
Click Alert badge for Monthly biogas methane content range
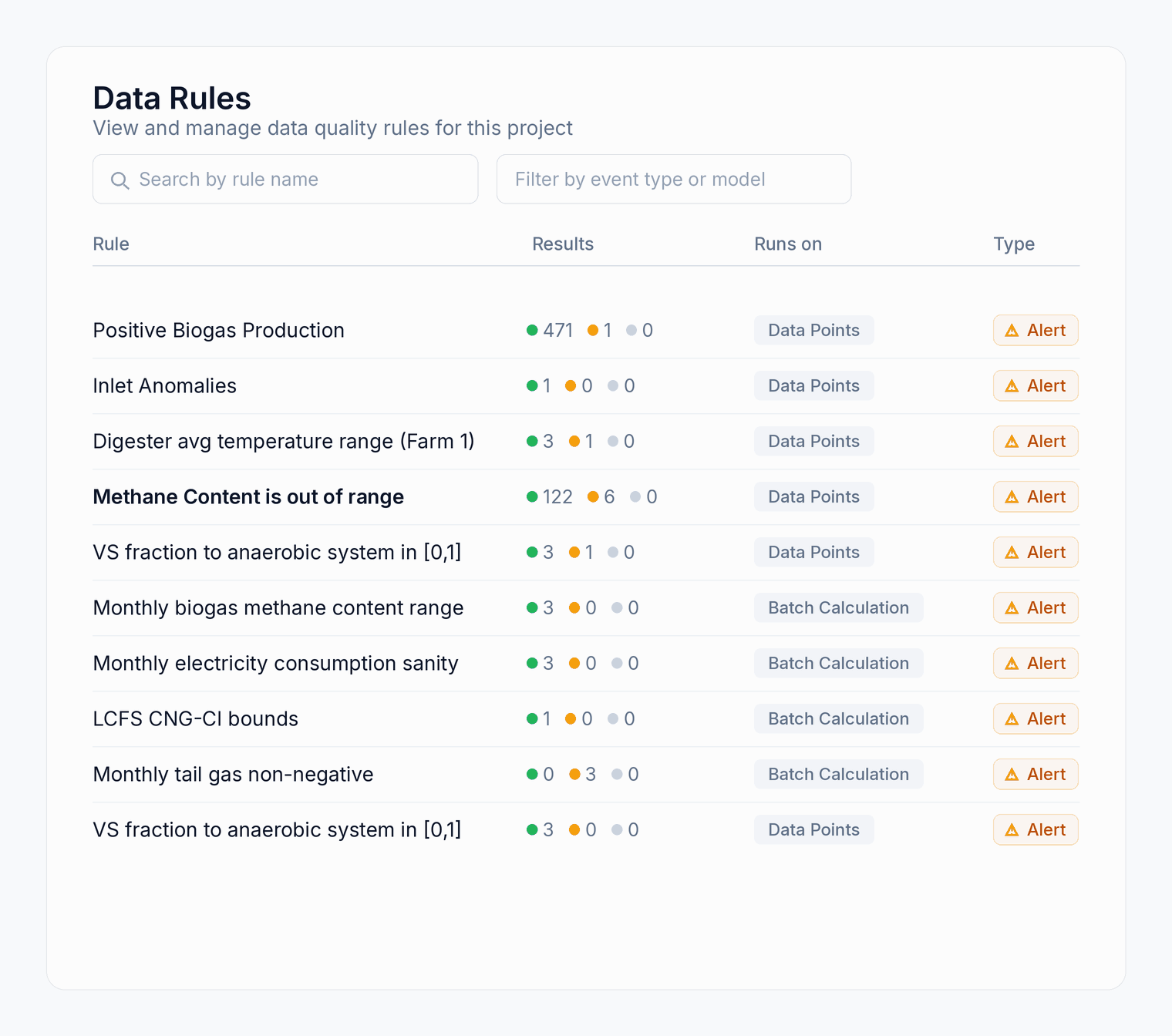[x=1036, y=607]
